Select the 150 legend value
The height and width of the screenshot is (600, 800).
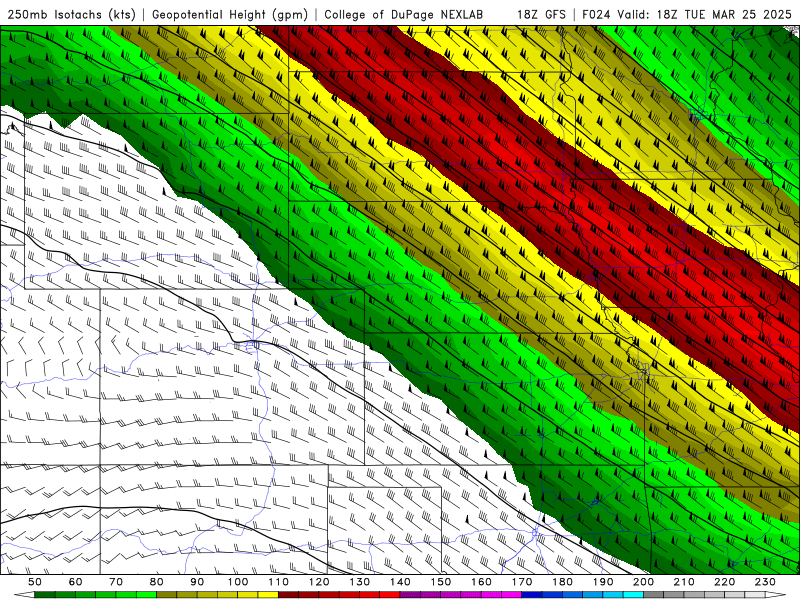441,582
